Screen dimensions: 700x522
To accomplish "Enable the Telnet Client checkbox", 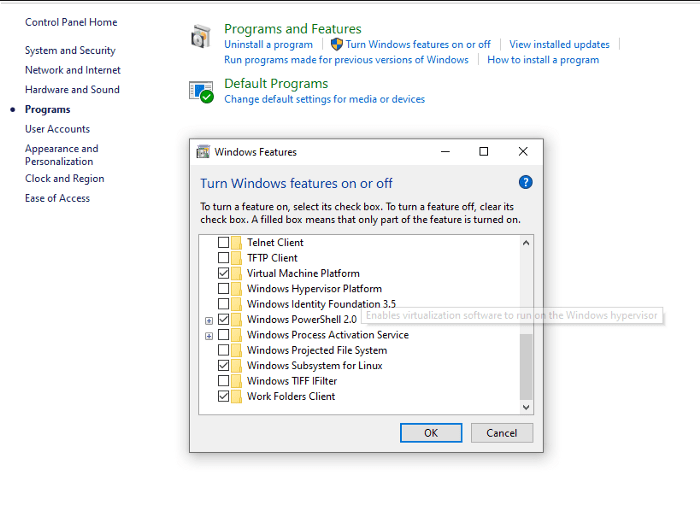I will coord(224,242).
